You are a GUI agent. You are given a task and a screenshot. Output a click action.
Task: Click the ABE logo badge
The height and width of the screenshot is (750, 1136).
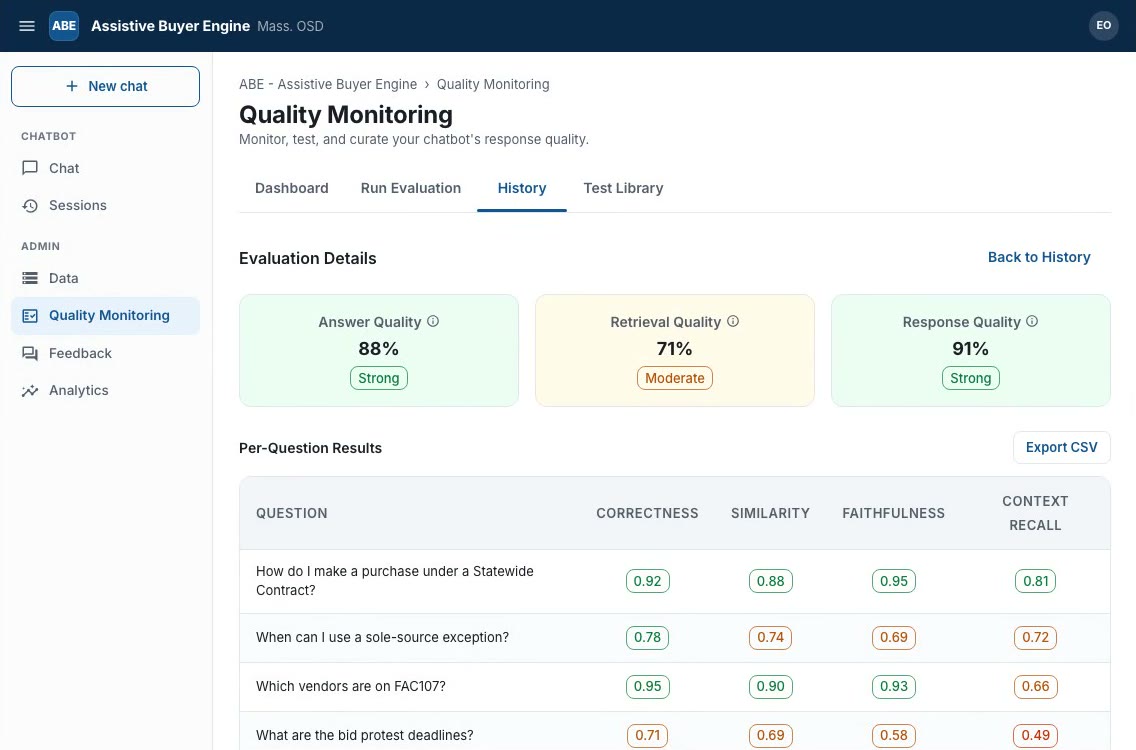64,26
